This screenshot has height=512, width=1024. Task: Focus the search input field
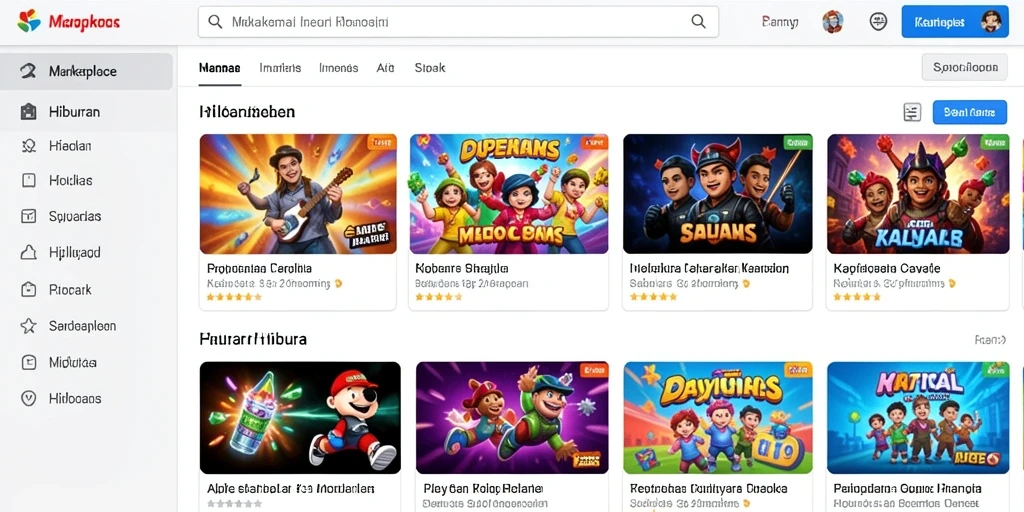click(x=458, y=22)
